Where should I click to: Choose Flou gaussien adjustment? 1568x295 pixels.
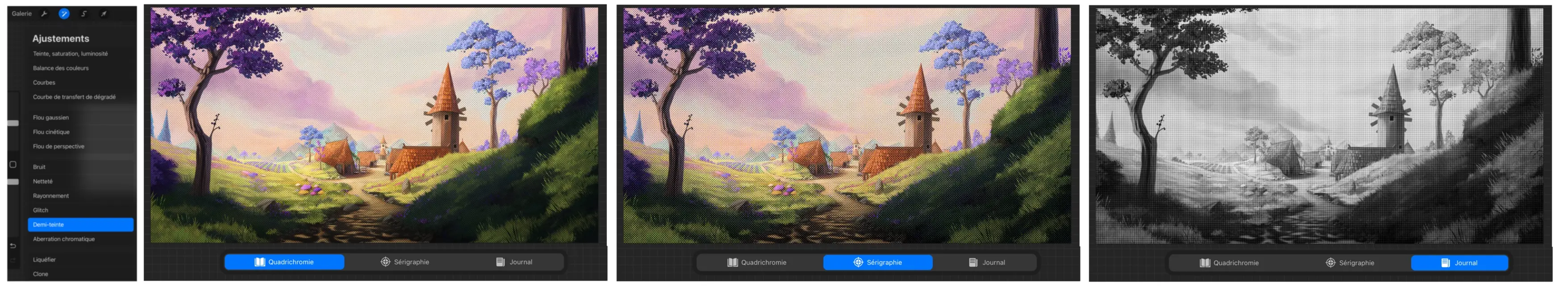coord(51,117)
